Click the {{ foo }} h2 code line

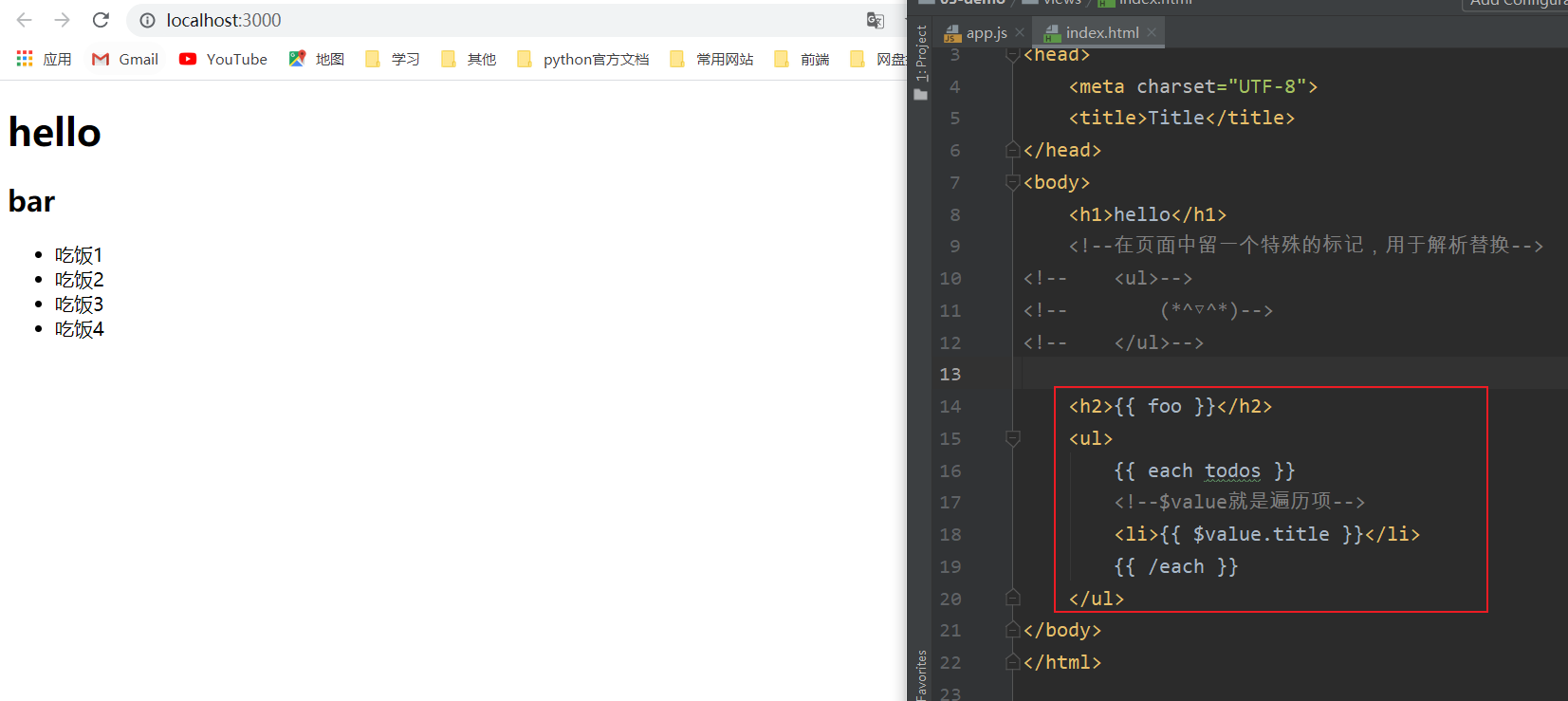[x=1171, y=406]
